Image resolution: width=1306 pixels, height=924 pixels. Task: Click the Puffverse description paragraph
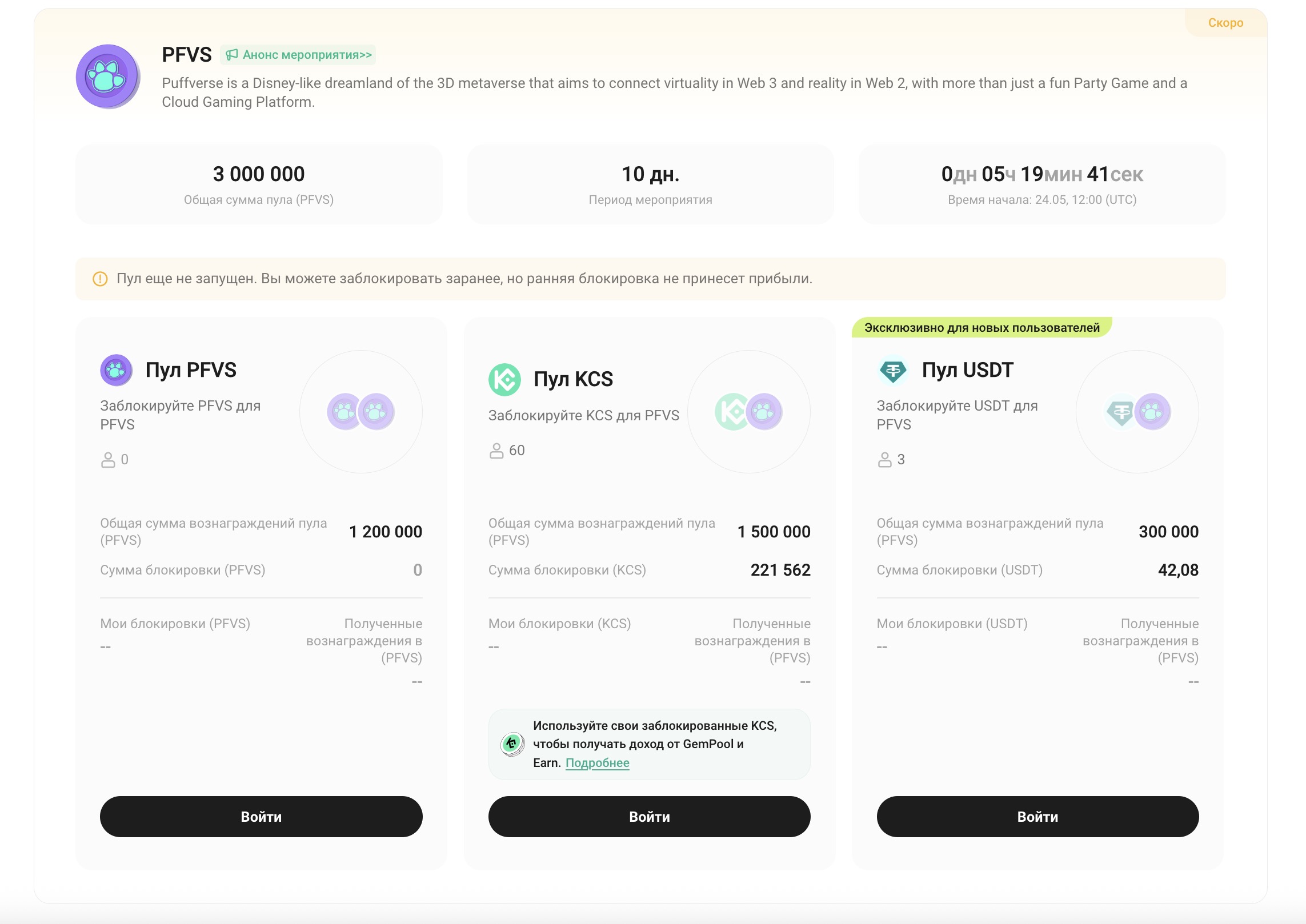(x=674, y=93)
